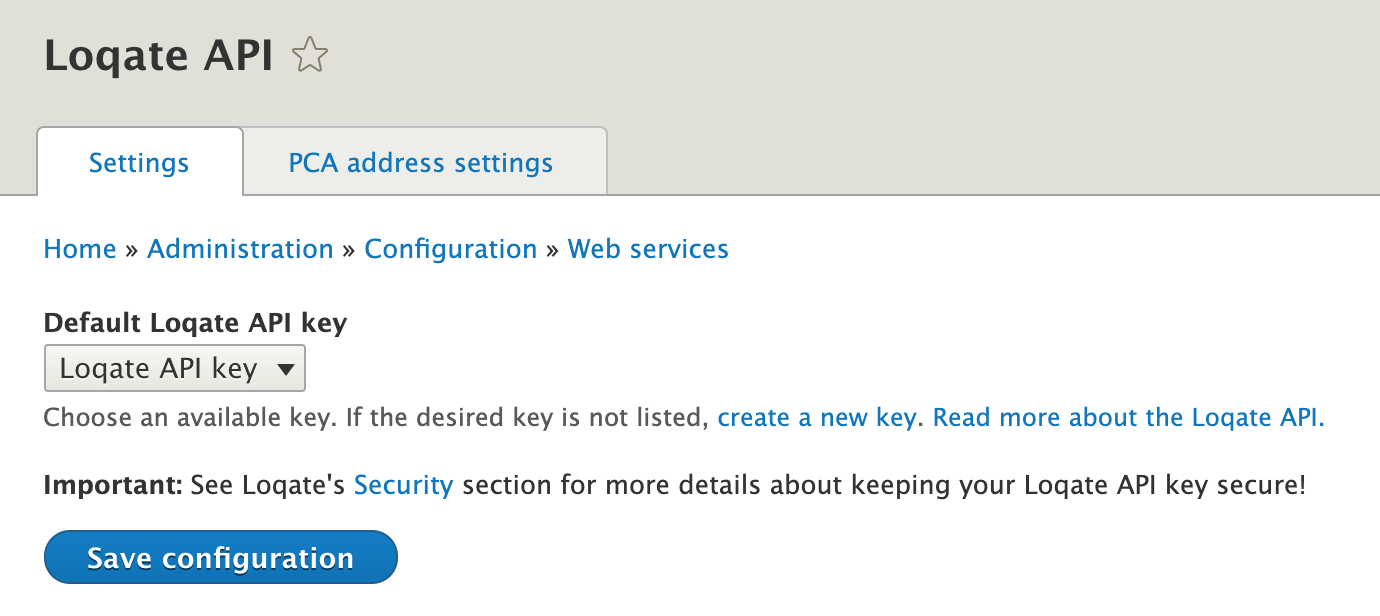The width and height of the screenshot is (1380, 616).
Task: Save the Loqate API settings
Action: tap(220, 557)
